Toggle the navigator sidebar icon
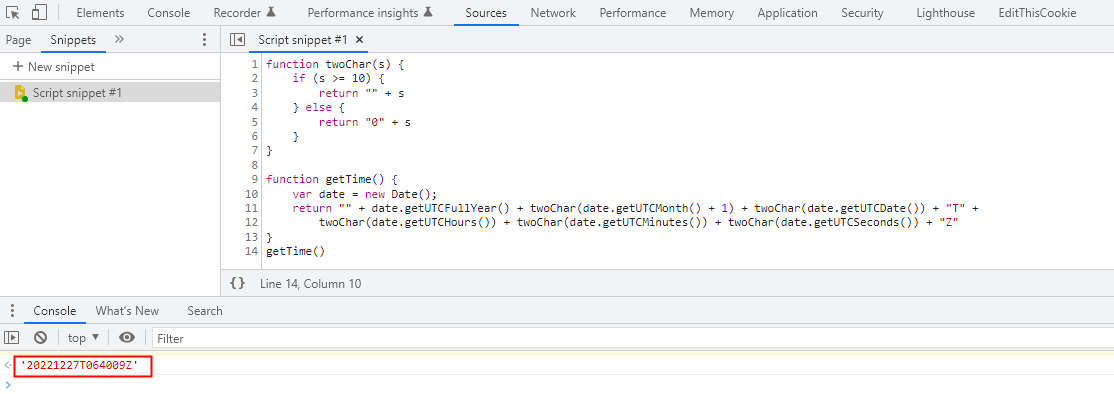The width and height of the screenshot is (1114, 394). 237,40
